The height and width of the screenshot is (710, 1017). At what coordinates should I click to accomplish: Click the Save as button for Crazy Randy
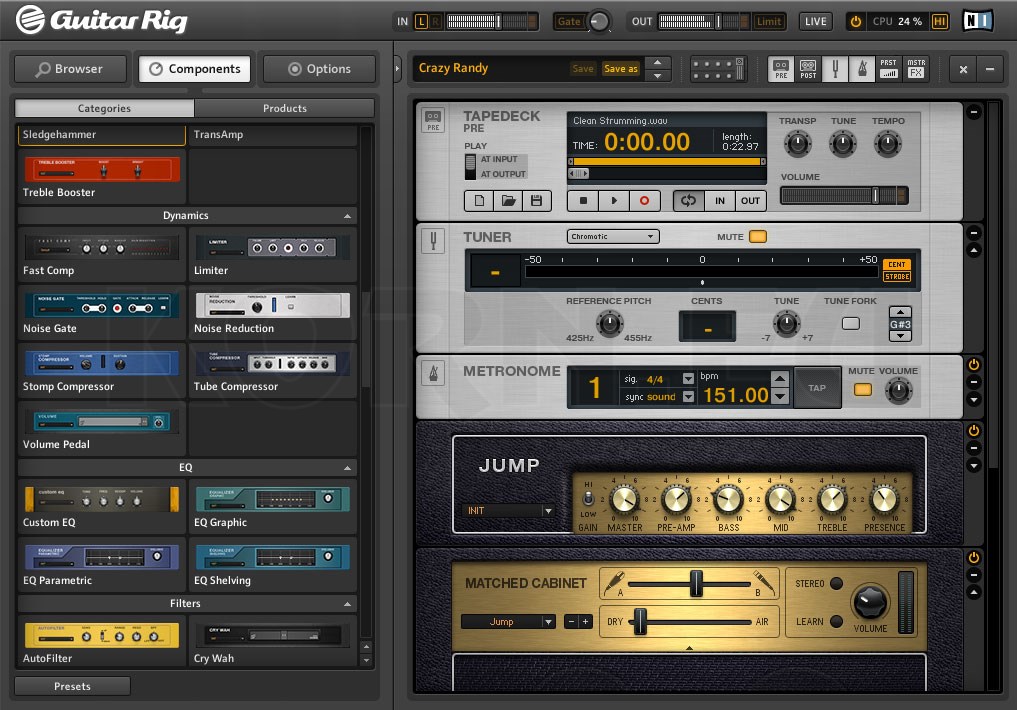tap(623, 68)
